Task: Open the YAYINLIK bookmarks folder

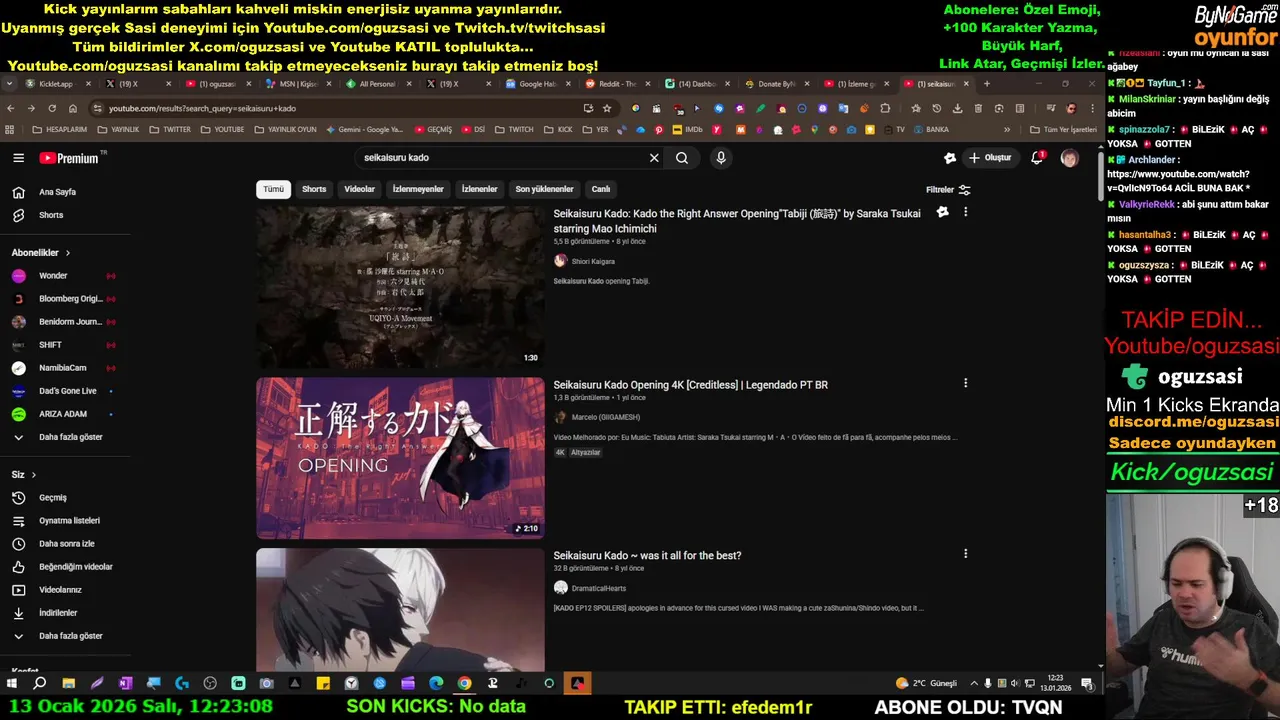Action: click(119, 129)
